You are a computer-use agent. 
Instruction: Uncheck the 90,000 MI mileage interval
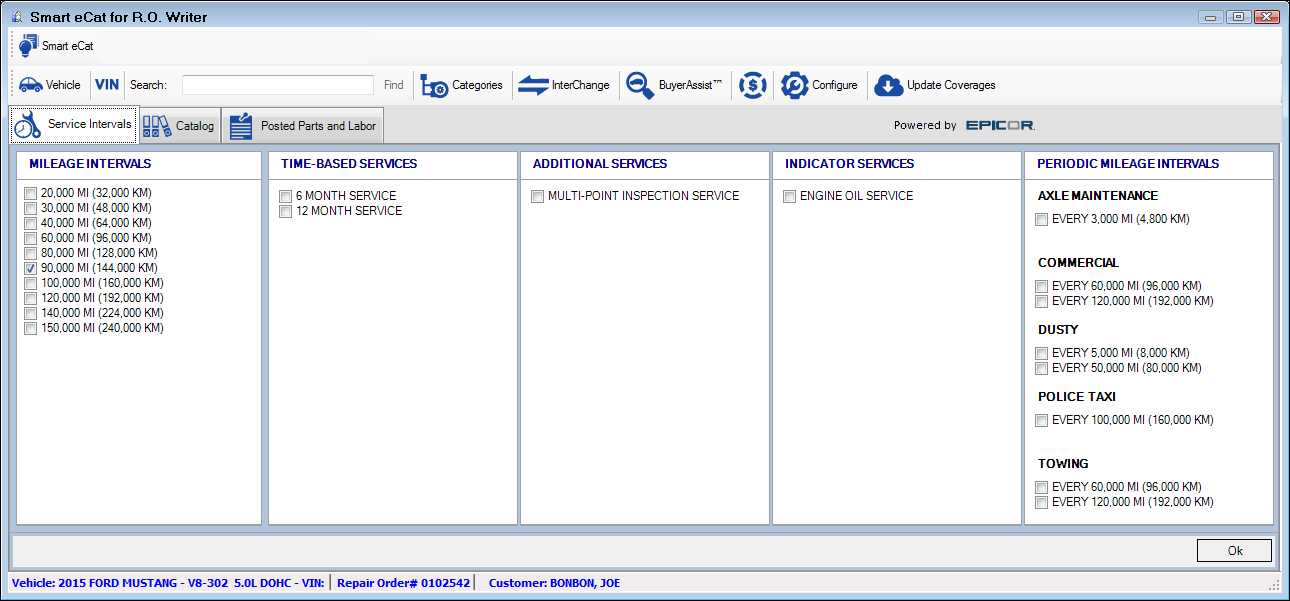(x=30, y=268)
